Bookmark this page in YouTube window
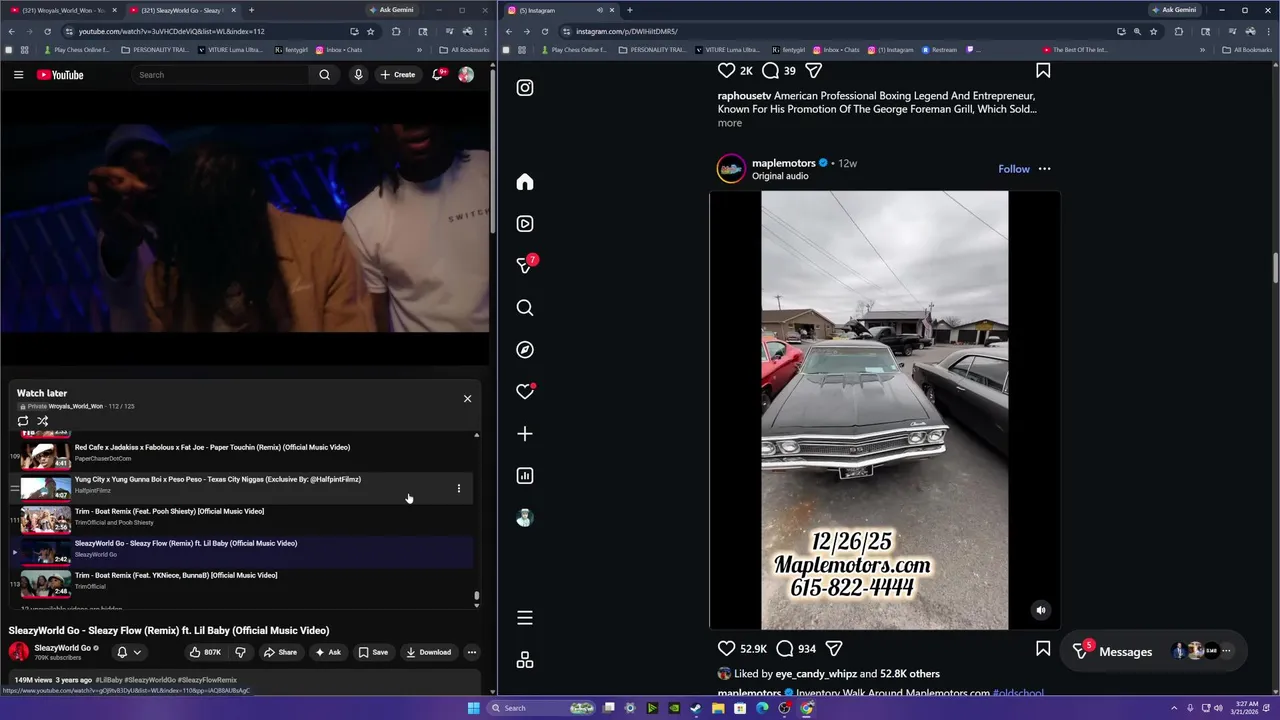Viewport: 1280px width, 720px height. 370,31
